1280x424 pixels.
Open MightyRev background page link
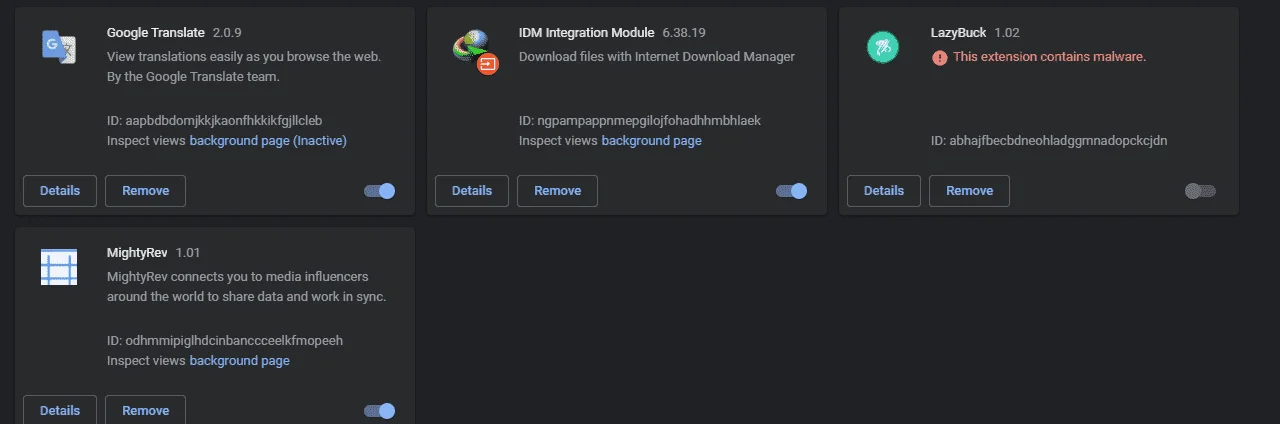click(240, 361)
